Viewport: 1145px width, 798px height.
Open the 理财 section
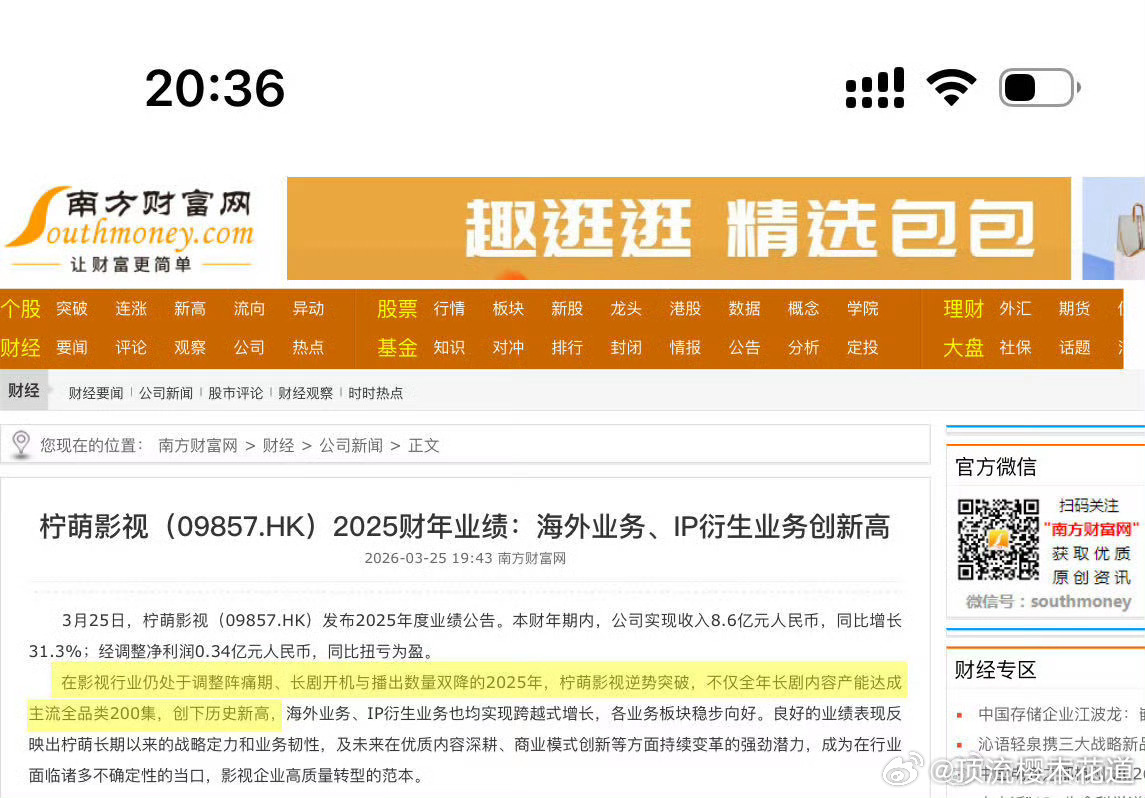pos(961,308)
